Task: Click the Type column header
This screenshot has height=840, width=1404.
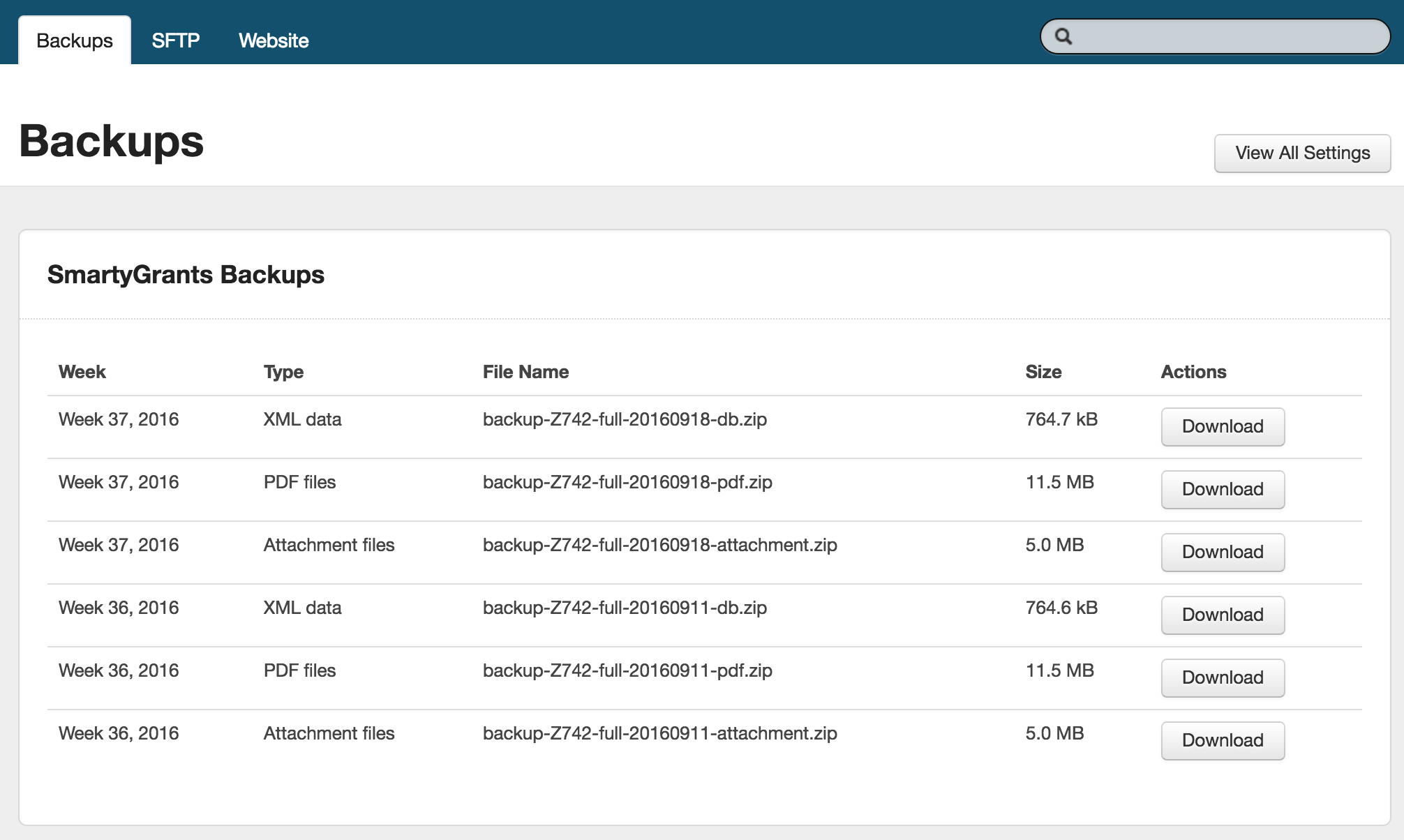Action: click(283, 372)
